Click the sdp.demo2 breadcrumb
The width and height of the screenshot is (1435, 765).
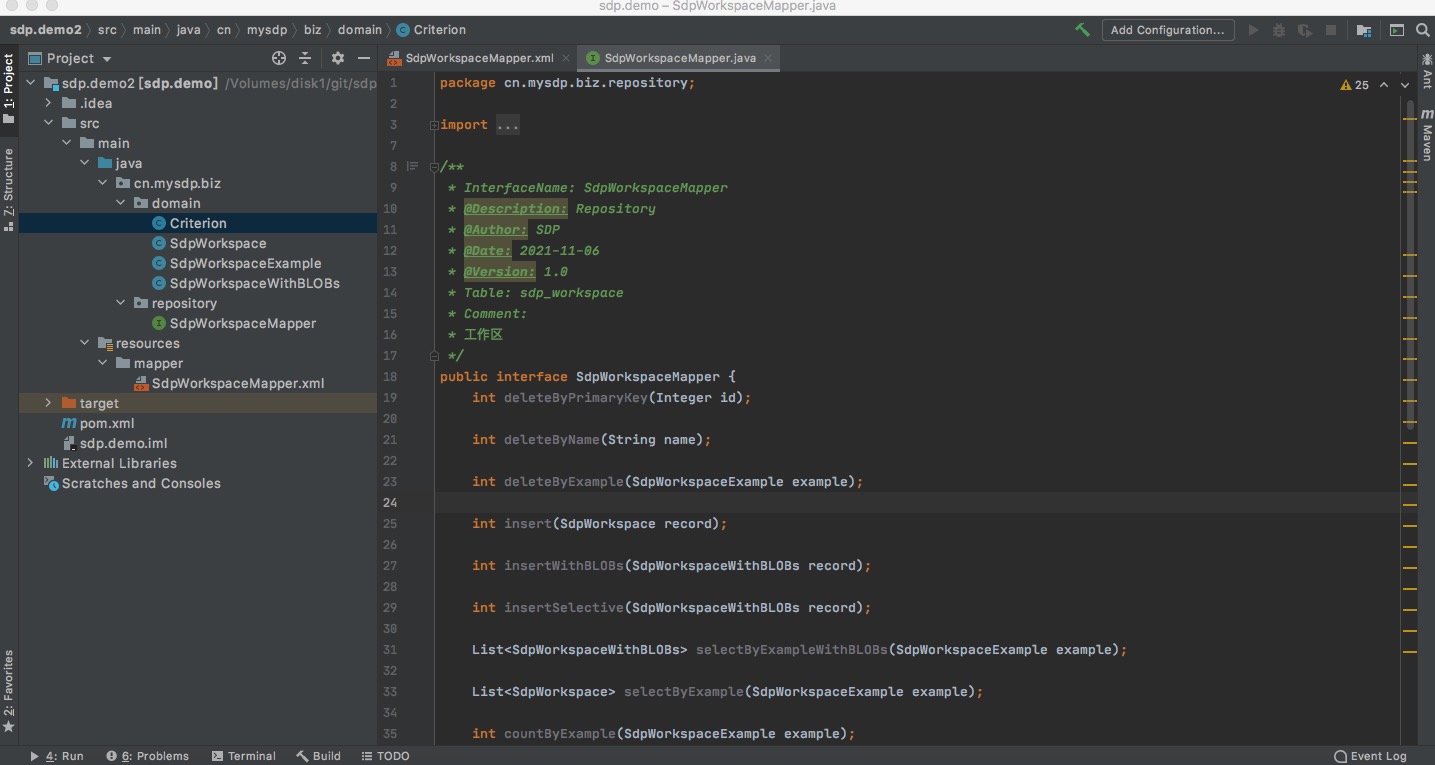pos(46,30)
